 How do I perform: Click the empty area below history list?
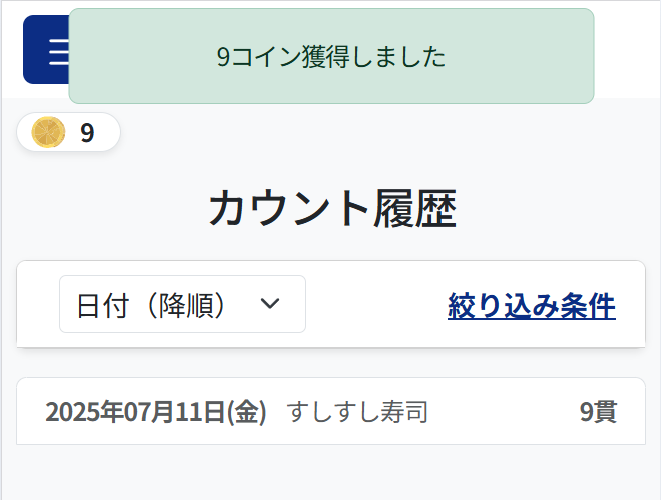pyautogui.click(x=331, y=472)
